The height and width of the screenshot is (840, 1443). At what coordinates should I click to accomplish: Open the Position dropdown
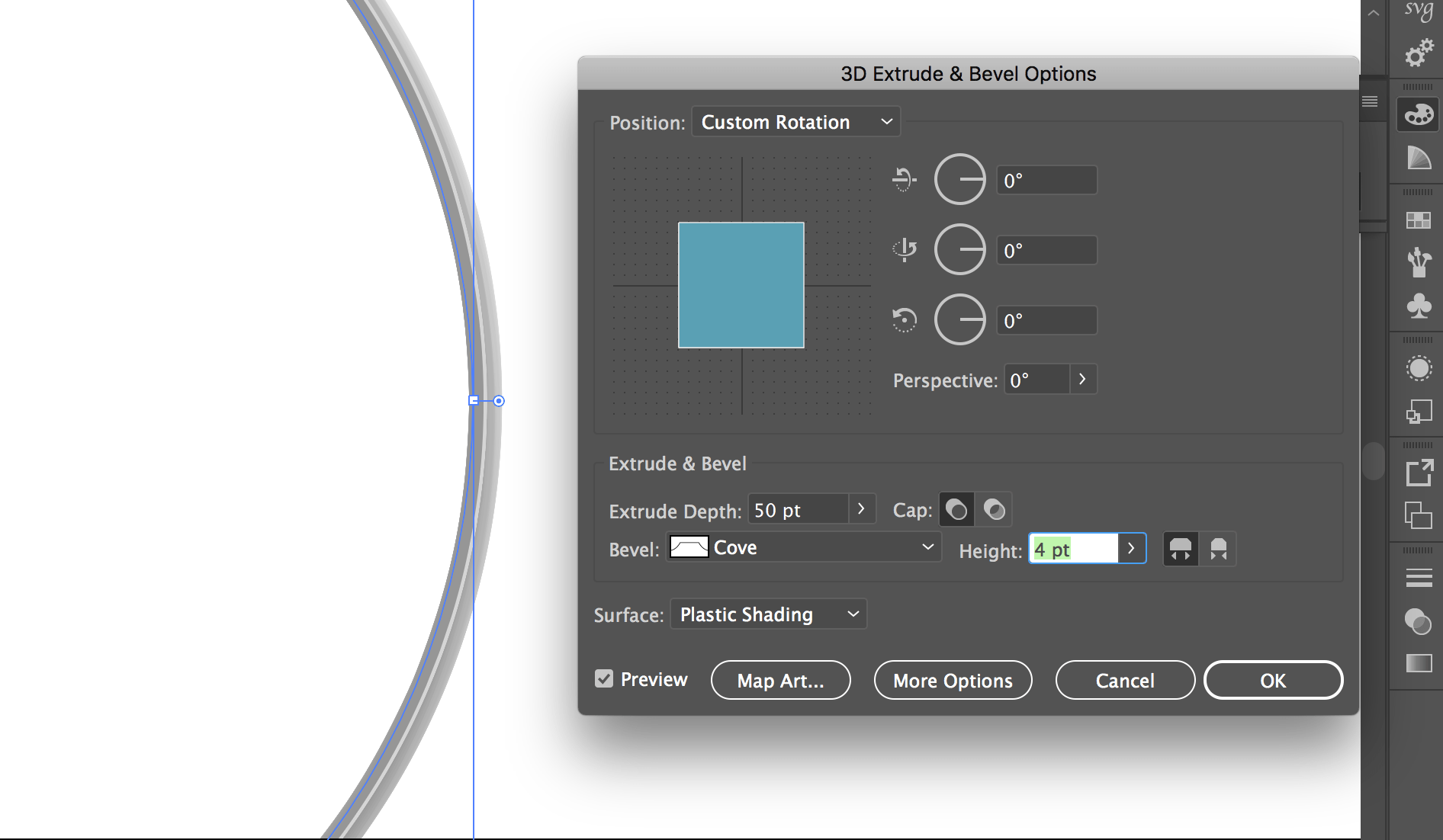click(x=795, y=121)
